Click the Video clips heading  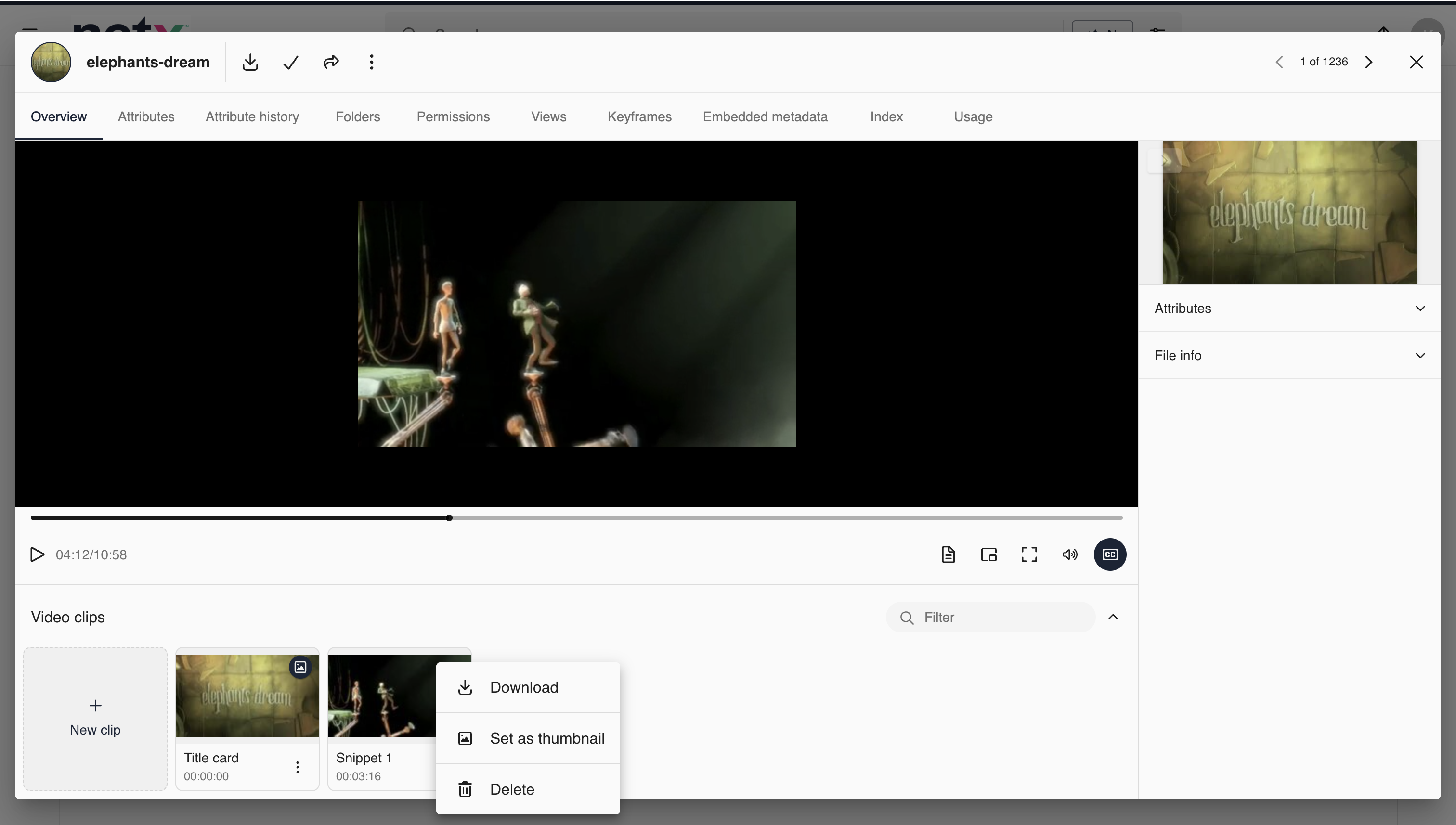tap(68, 617)
